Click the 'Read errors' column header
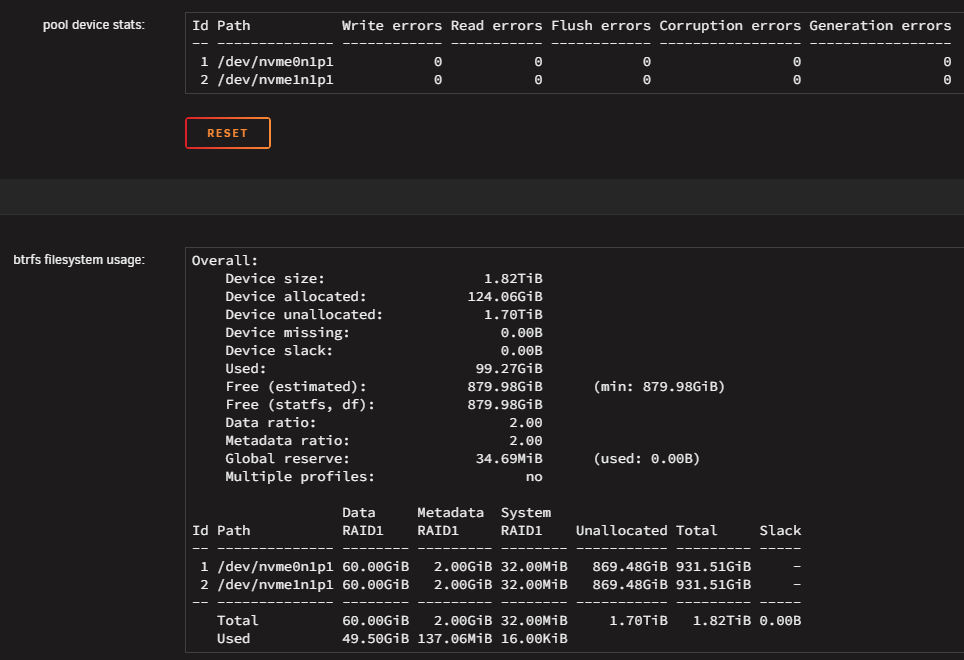 496,26
